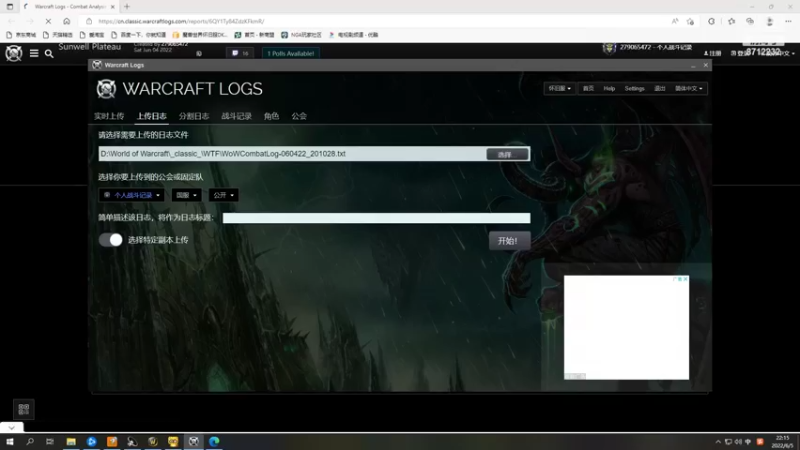800x450 pixels.
Task: Open browser profile icon
Action: click(x=769, y=21)
